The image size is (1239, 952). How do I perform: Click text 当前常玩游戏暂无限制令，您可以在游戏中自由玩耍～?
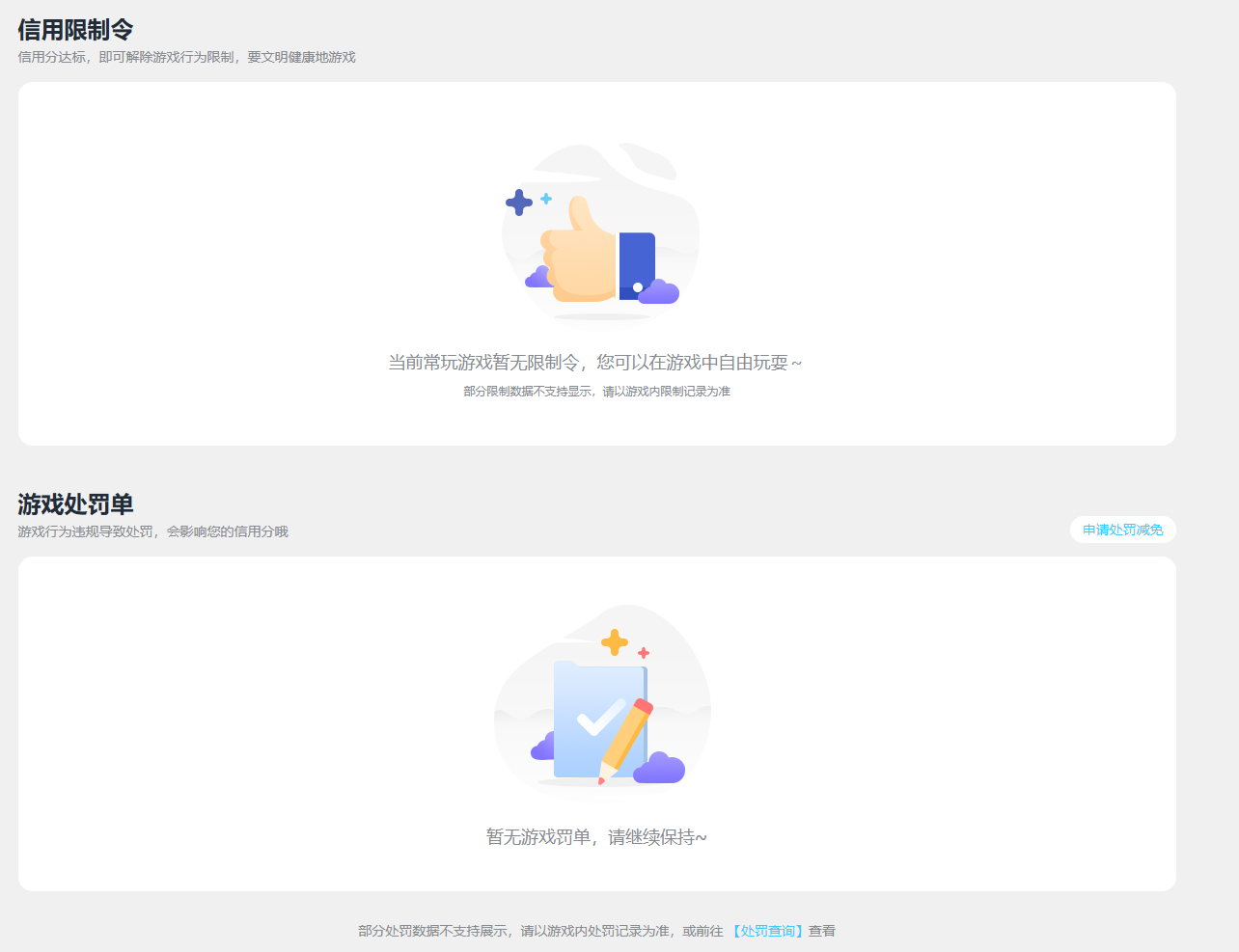595,363
